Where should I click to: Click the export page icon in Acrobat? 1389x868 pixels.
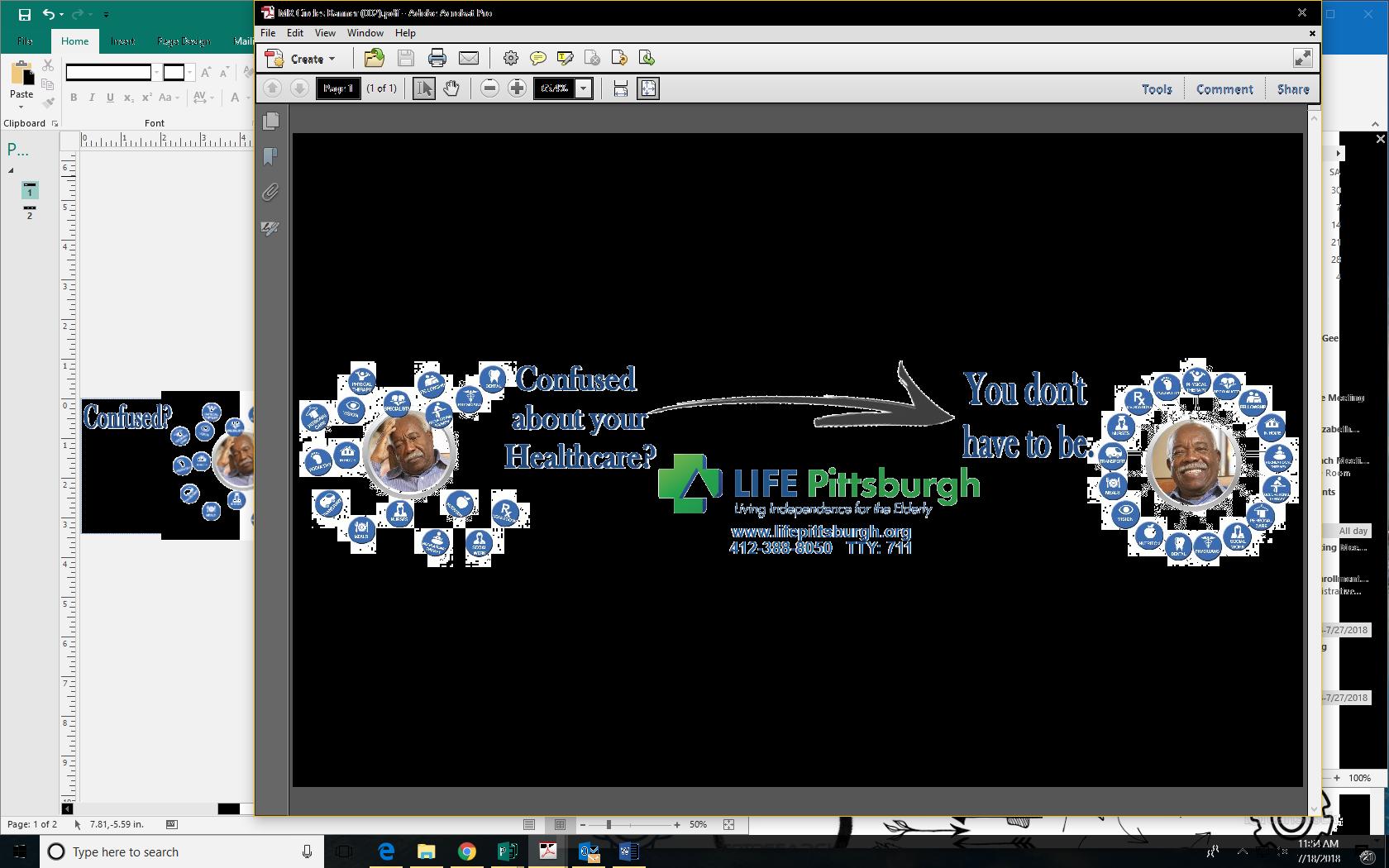(647, 58)
